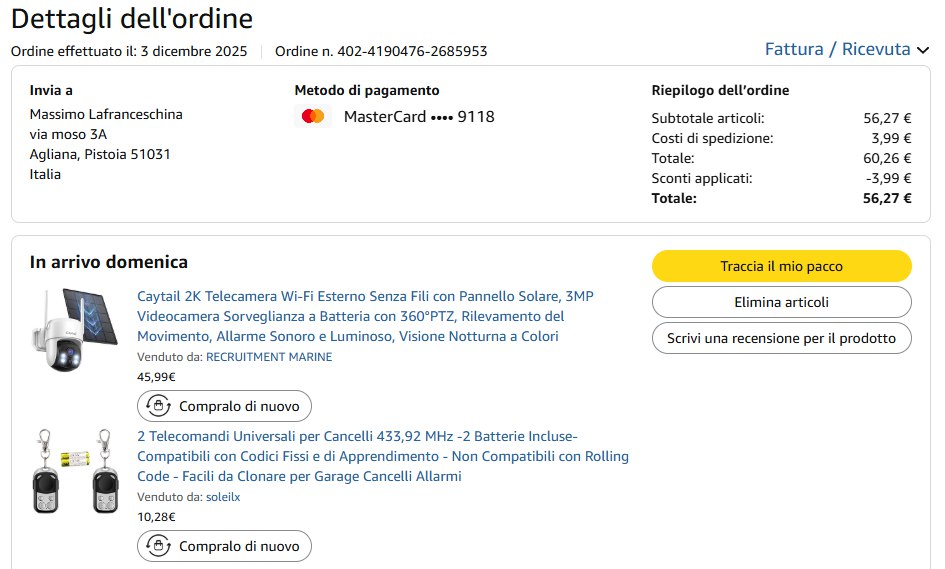Click the Elimina articoli button
This screenshot has height=569, width=945.
tap(781, 302)
